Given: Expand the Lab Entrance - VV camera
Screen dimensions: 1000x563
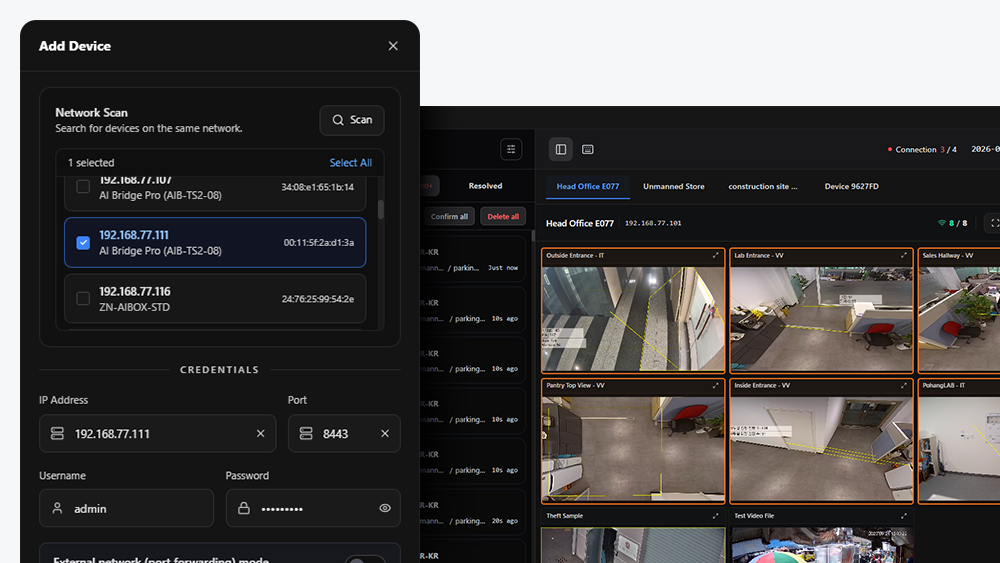Looking at the screenshot, I should pyautogui.click(x=904, y=255).
